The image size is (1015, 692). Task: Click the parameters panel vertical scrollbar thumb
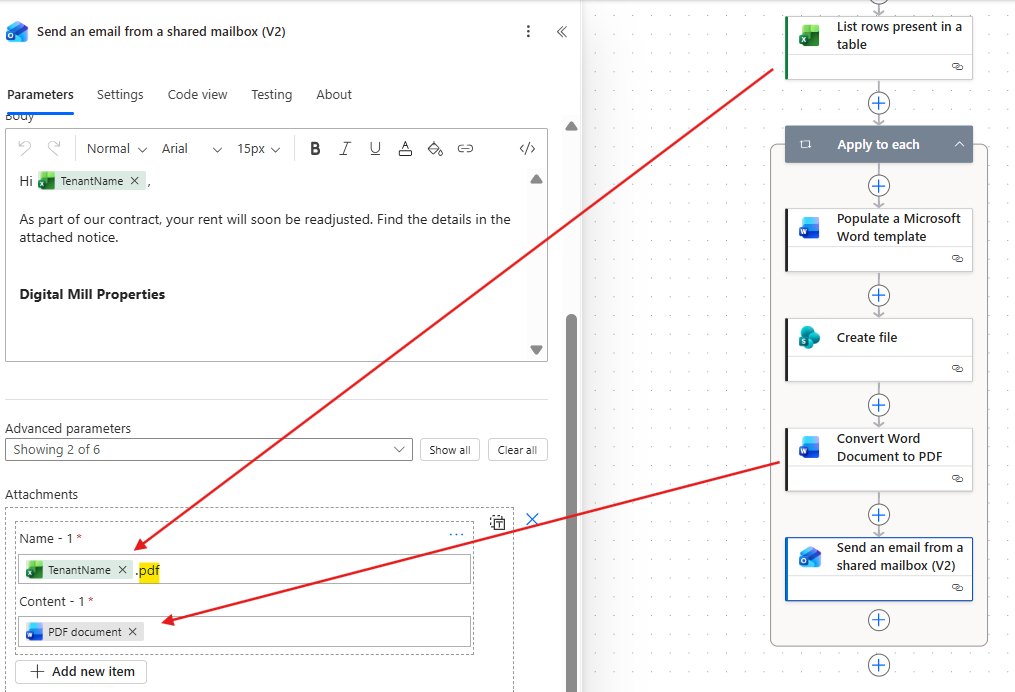click(x=571, y=502)
